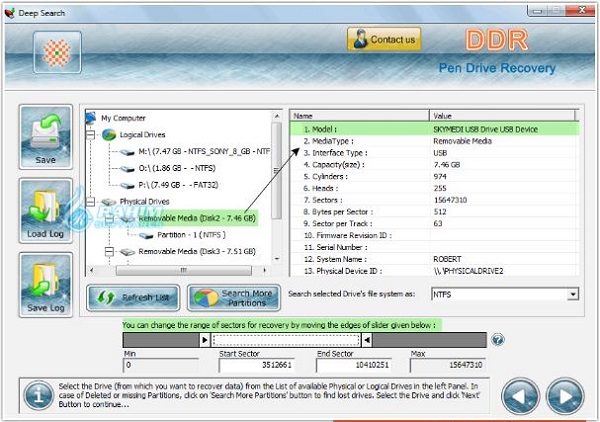This screenshot has height=422, width=600.
Task: Select the Interface Type row
Action: coord(435,153)
